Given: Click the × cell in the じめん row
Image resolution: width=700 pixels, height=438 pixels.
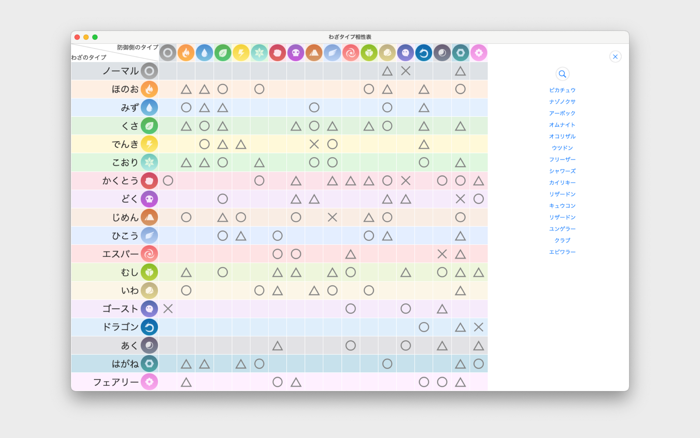Looking at the screenshot, I should tap(332, 217).
